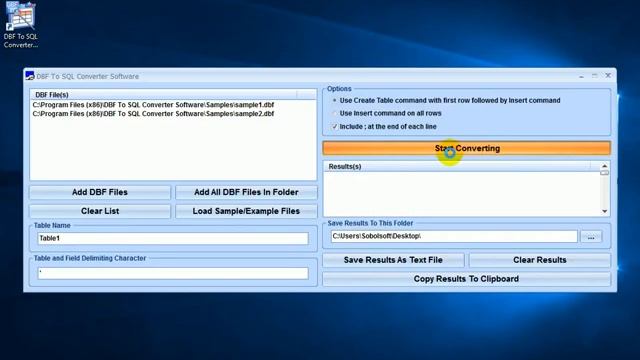Click Load Sample/Example Files button
This screenshot has width=640, height=360.
(x=246, y=211)
